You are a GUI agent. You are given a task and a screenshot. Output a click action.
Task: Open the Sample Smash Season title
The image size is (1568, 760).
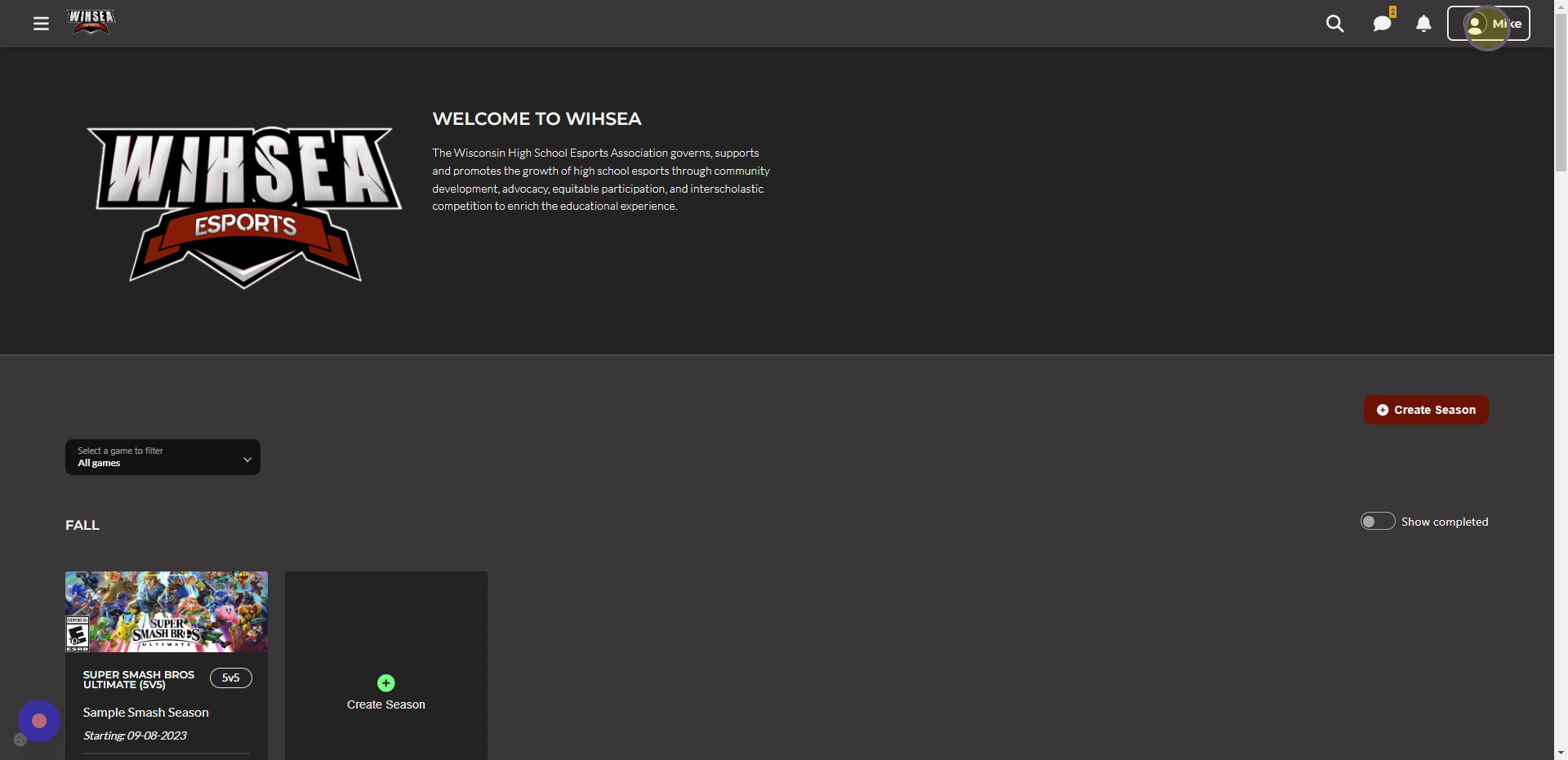point(146,713)
